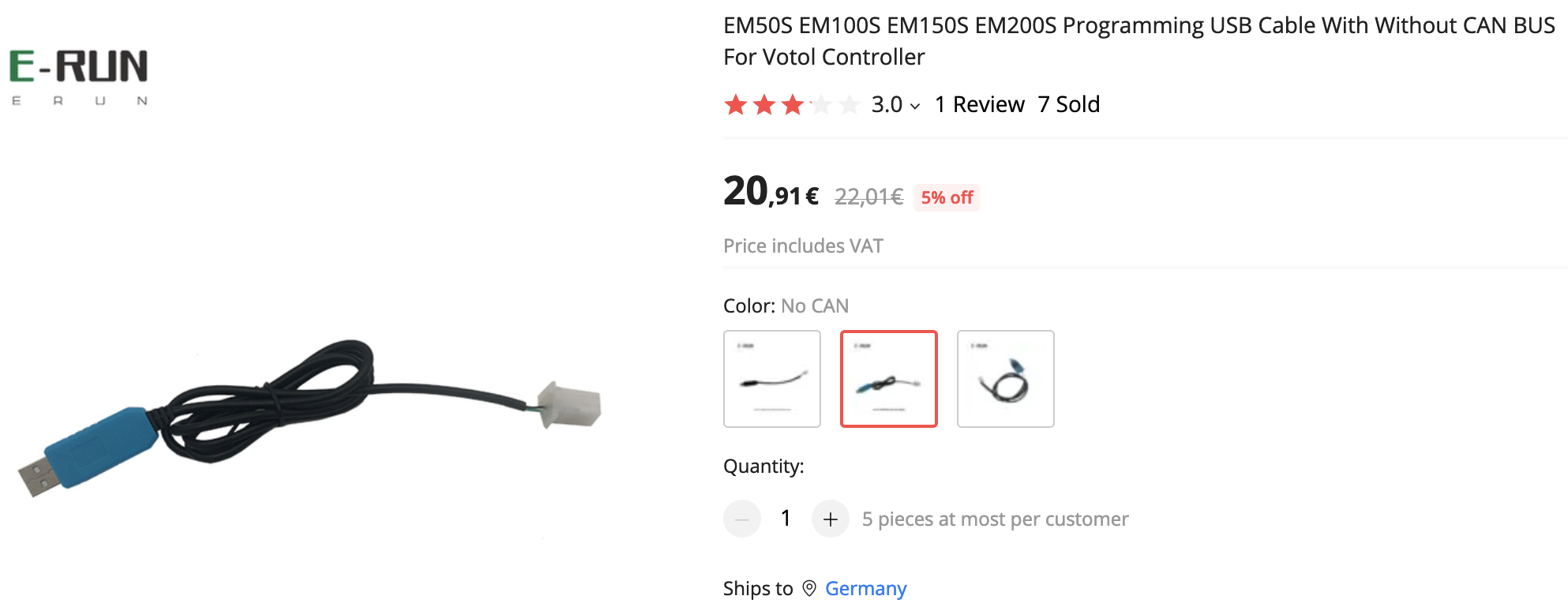
Task: Click the 7 Sold text
Action: click(1069, 104)
